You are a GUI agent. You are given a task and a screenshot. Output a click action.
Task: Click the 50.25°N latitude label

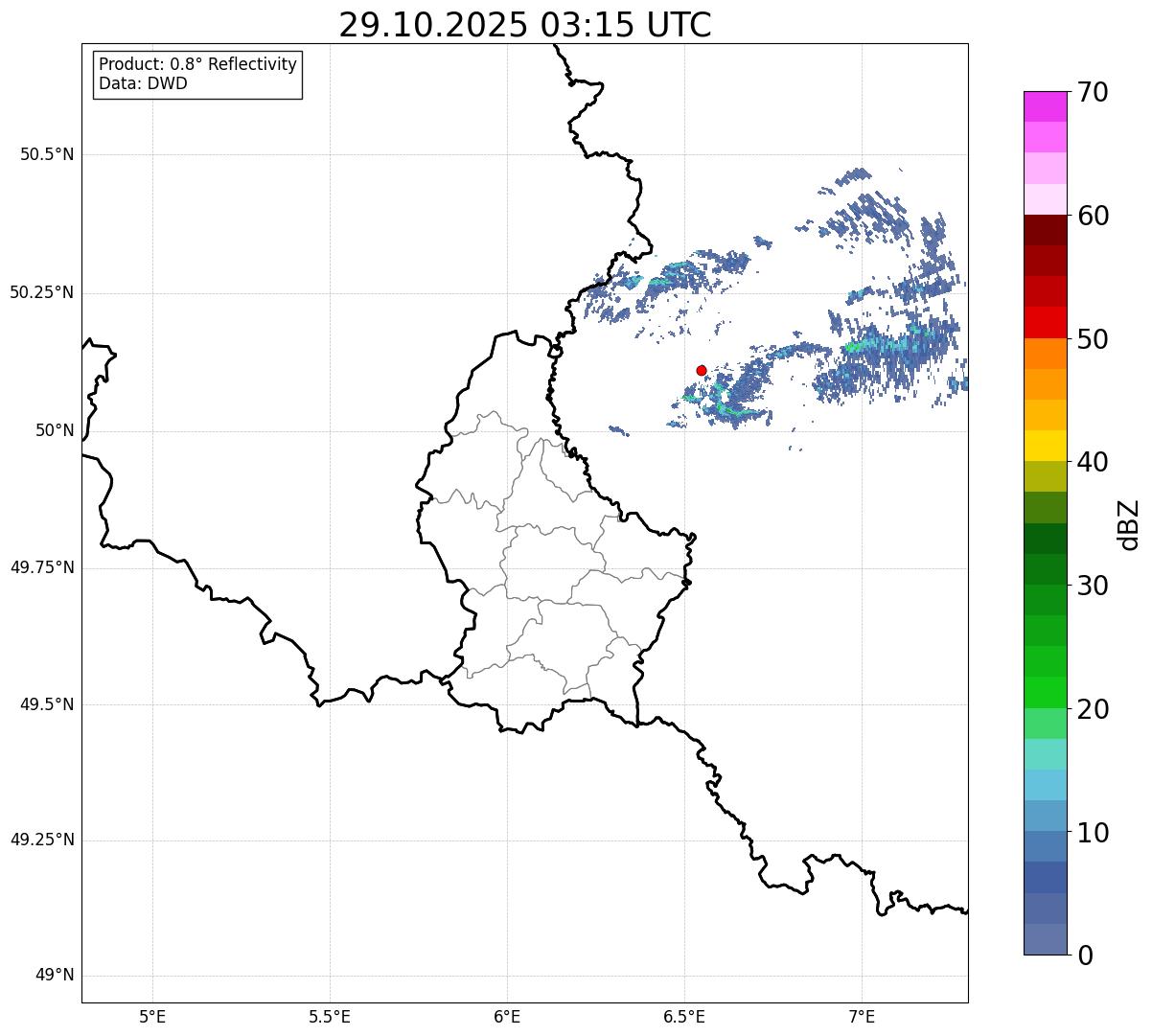tap(42, 292)
